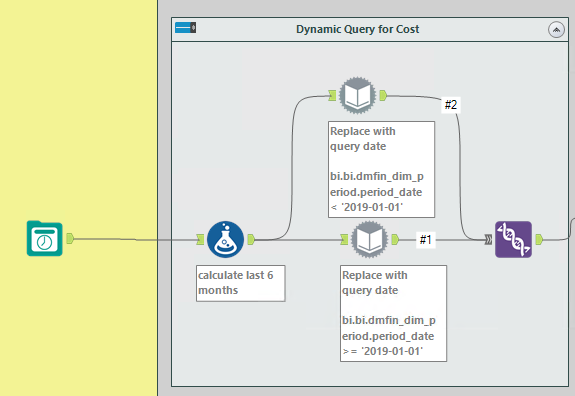The height and width of the screenshot is (396, 575).
Task: Click the upper Dynamic Input output anchor
Action: click(383, 96)
